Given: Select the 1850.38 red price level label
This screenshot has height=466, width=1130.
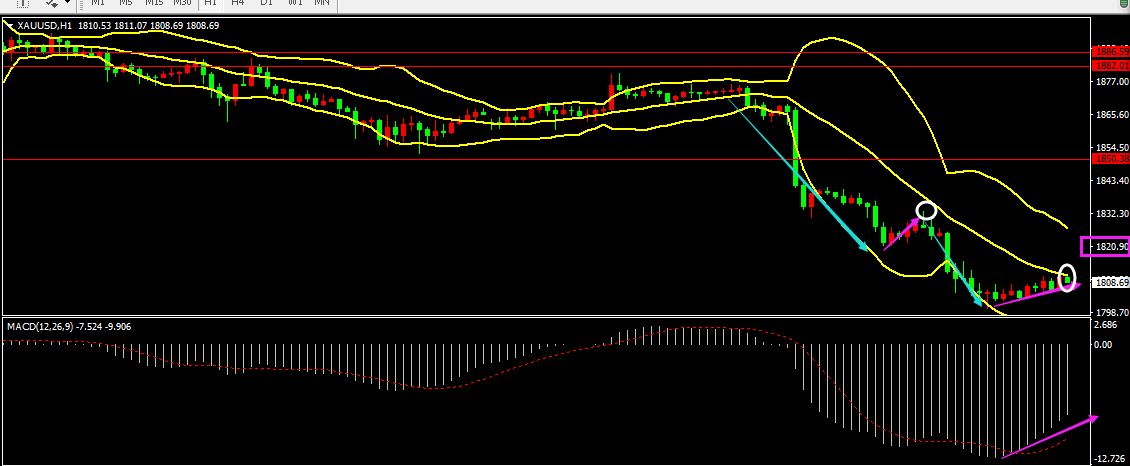Looking at the screenshot, I should (x=1110, y=158).
